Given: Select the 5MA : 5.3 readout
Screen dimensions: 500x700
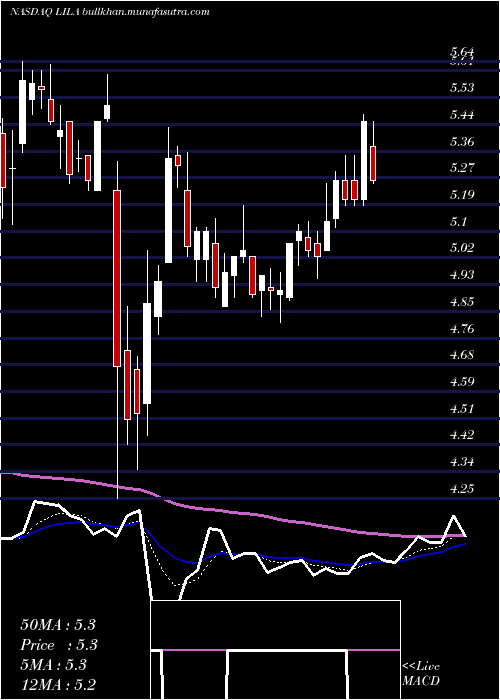Looking at the screenshot, I should (53, 665).
